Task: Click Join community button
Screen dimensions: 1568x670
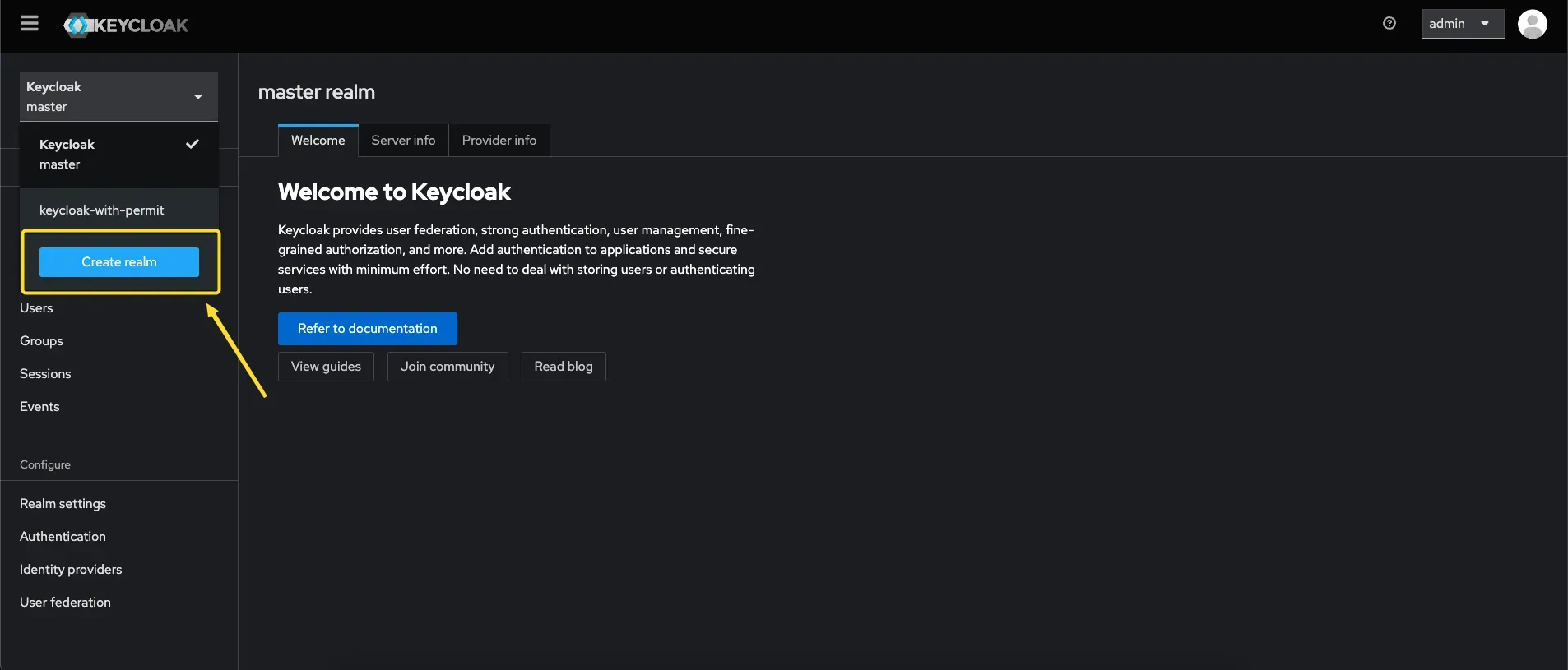Action: click(x=448, y=367)
